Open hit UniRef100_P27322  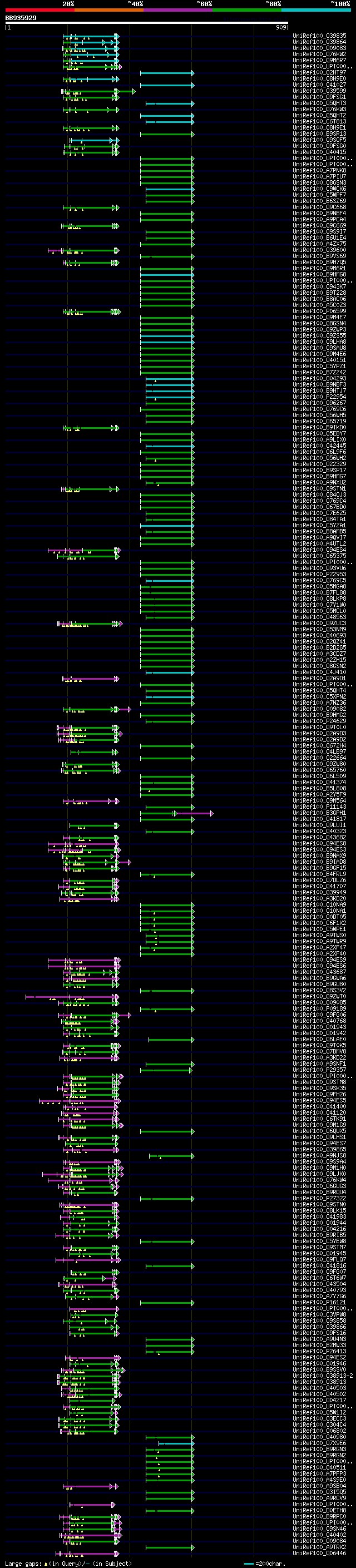point(319,1198)
